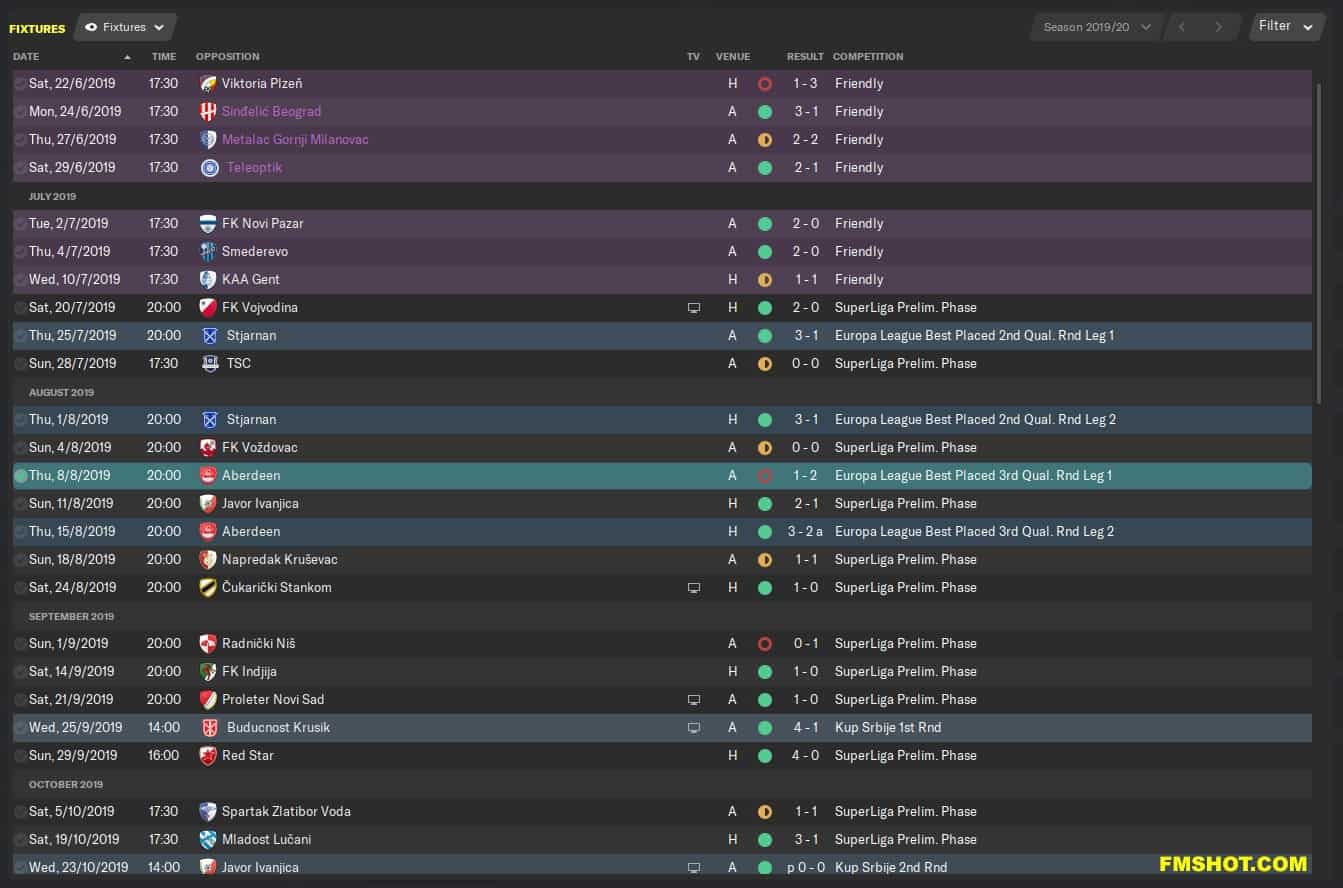Click TV icon on Čukarički Stankom row

tap(694, 588)
